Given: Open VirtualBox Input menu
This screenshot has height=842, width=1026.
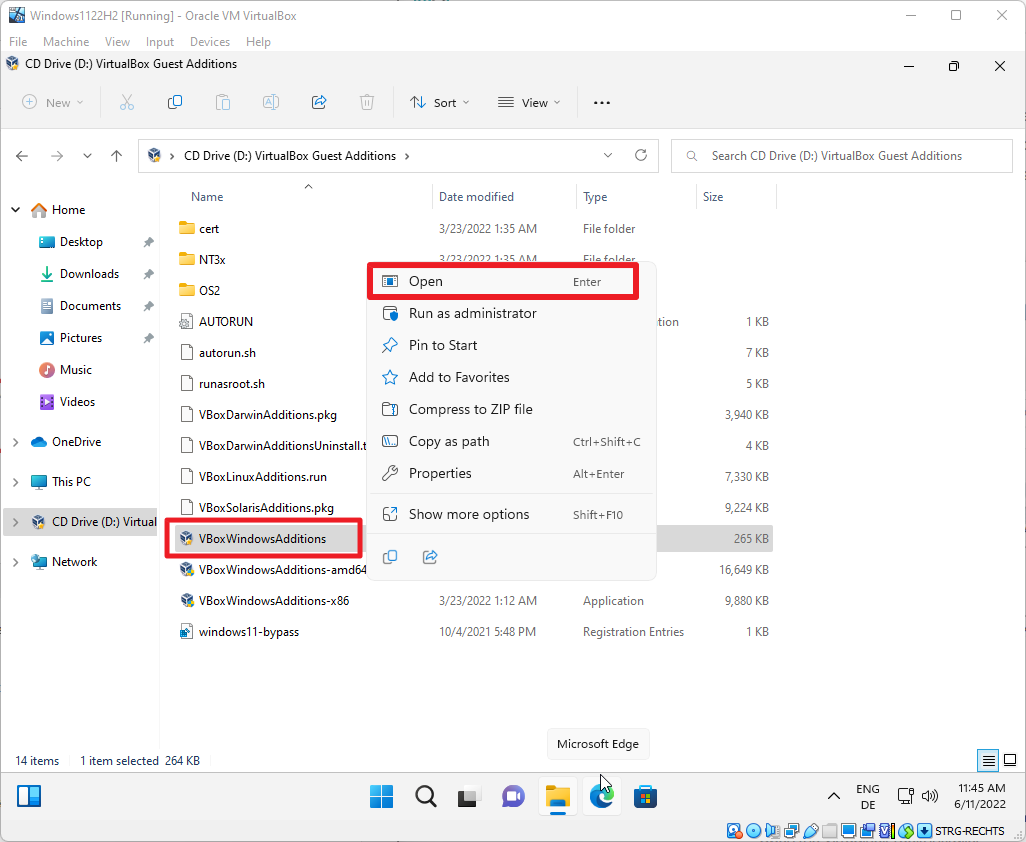Looking at the screenshot, I should pyautogui.click(x=160, y=42).
